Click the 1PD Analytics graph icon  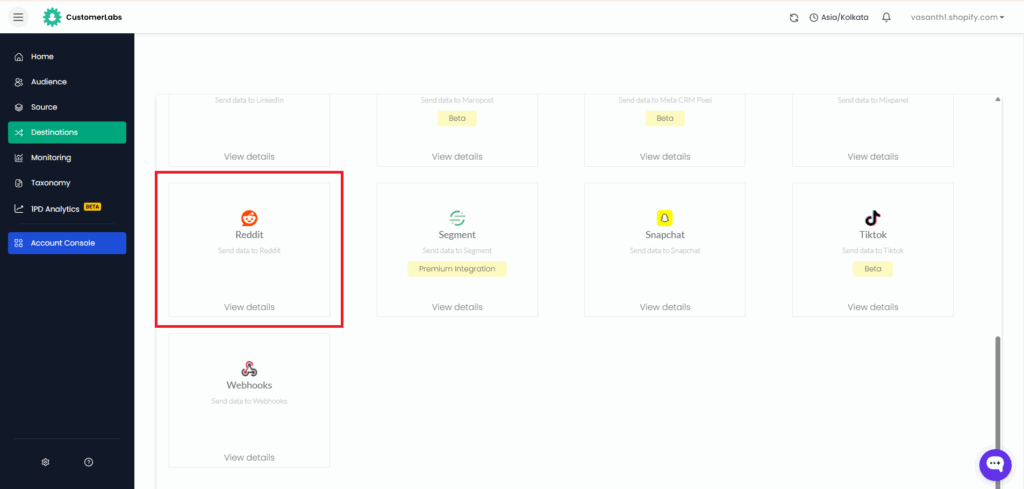19,209
